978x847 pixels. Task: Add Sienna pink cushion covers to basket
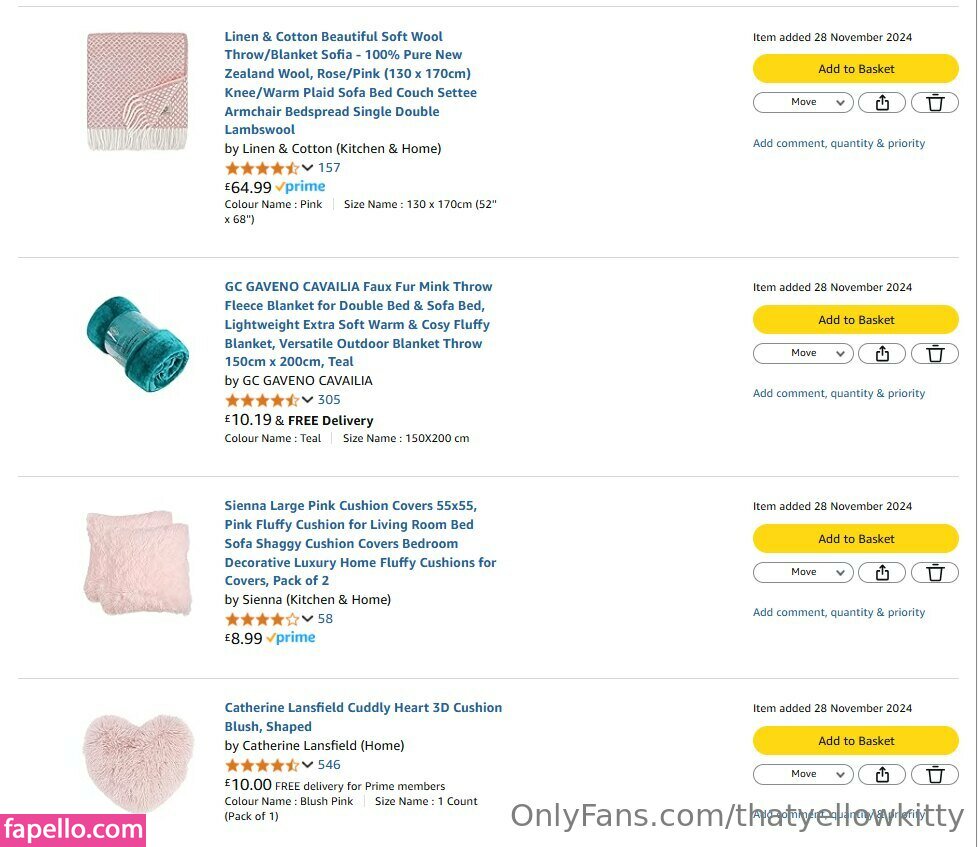click(855, 539)
